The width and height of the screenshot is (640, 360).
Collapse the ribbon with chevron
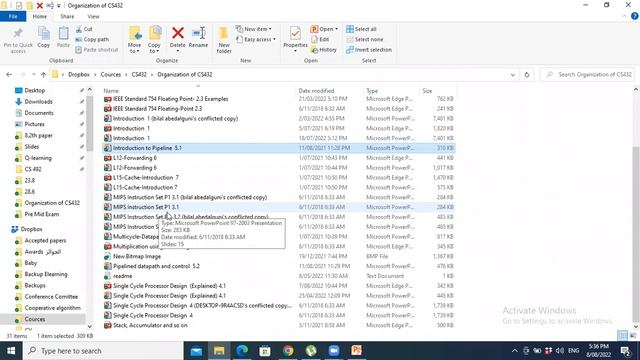[x=624, y=16]
